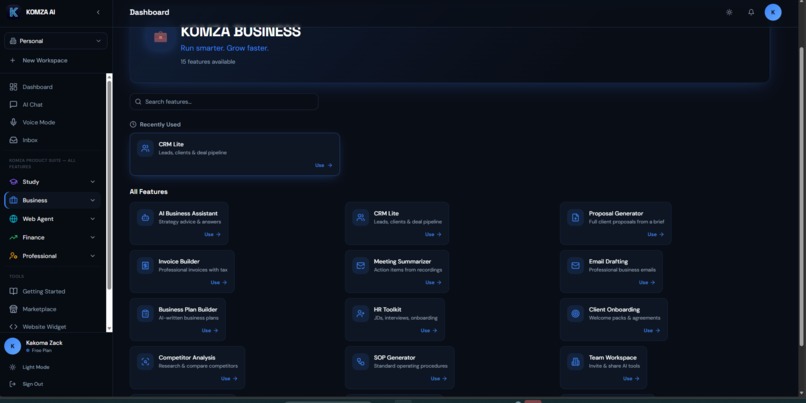Collapse the Business section chevron
Screen dimensions: 806x403
tap(93, 200)
